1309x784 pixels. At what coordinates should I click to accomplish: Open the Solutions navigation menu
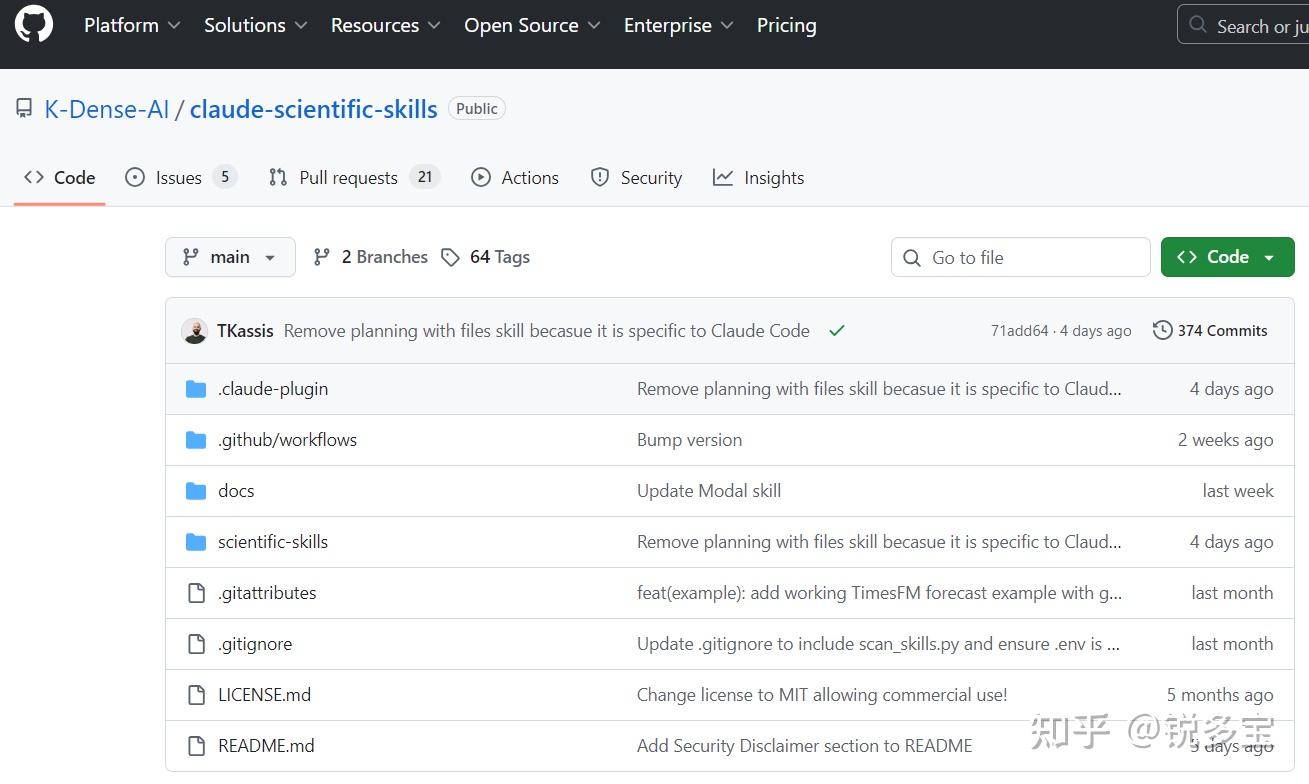click(x=256, y=25)
